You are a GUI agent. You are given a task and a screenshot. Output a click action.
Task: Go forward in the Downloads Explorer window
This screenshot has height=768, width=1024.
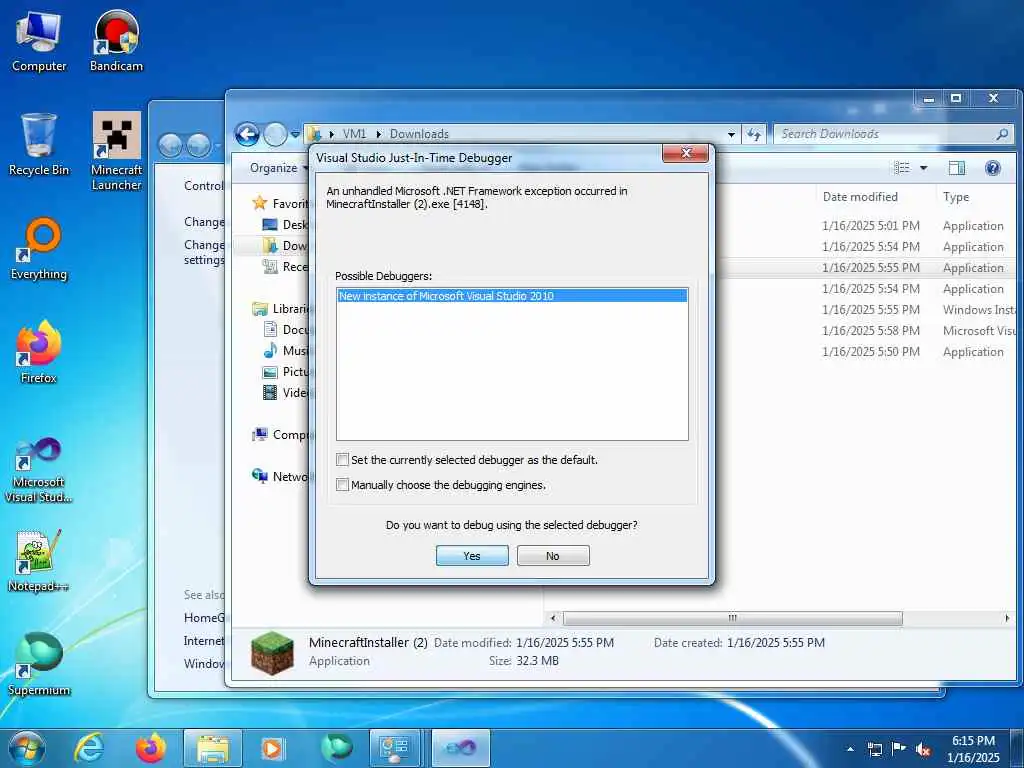click(x=276, y=135)
